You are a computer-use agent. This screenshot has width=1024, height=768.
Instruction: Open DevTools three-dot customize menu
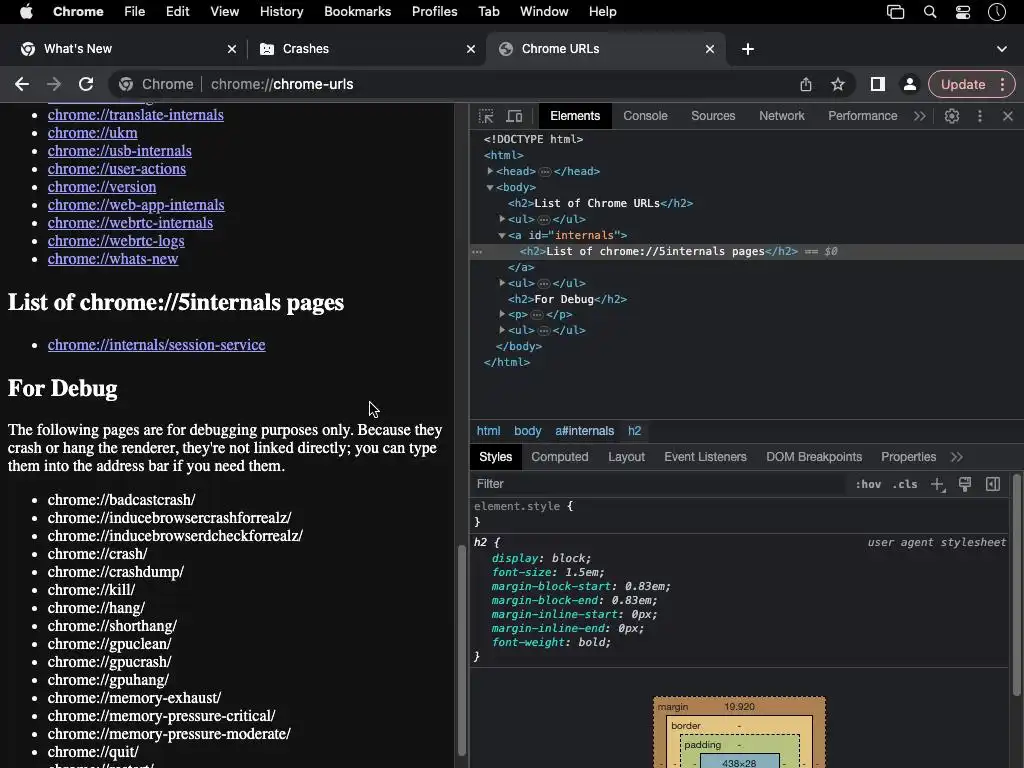[980, 116]
